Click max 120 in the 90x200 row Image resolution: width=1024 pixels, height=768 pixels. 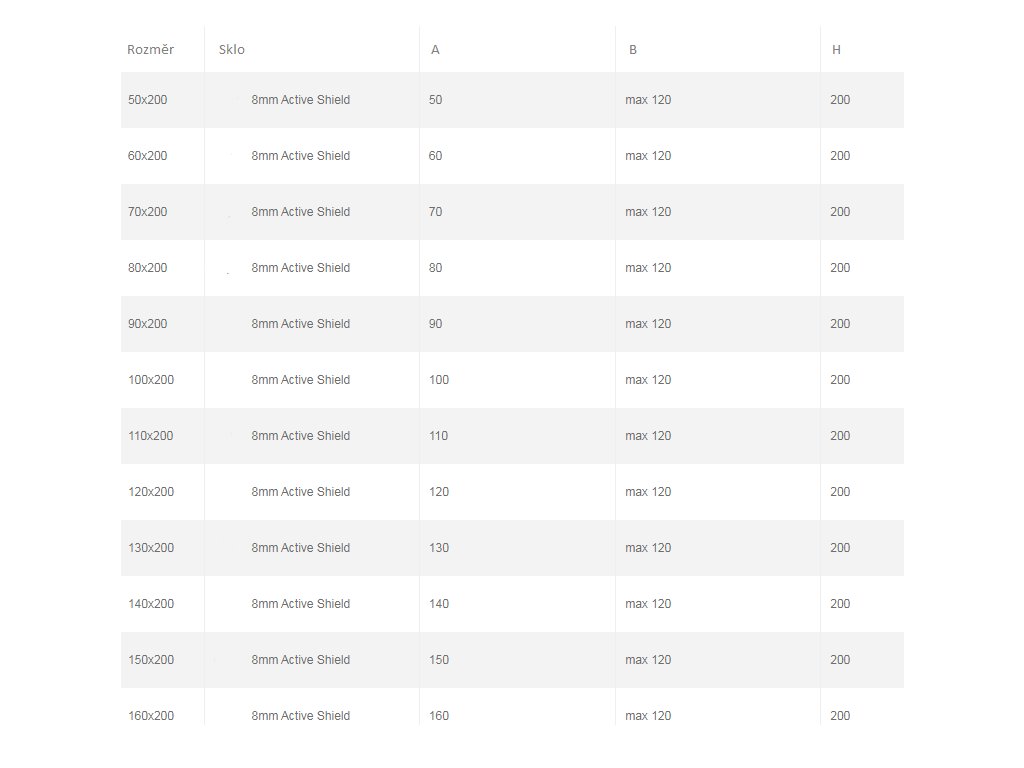click(x=648, y=324)
